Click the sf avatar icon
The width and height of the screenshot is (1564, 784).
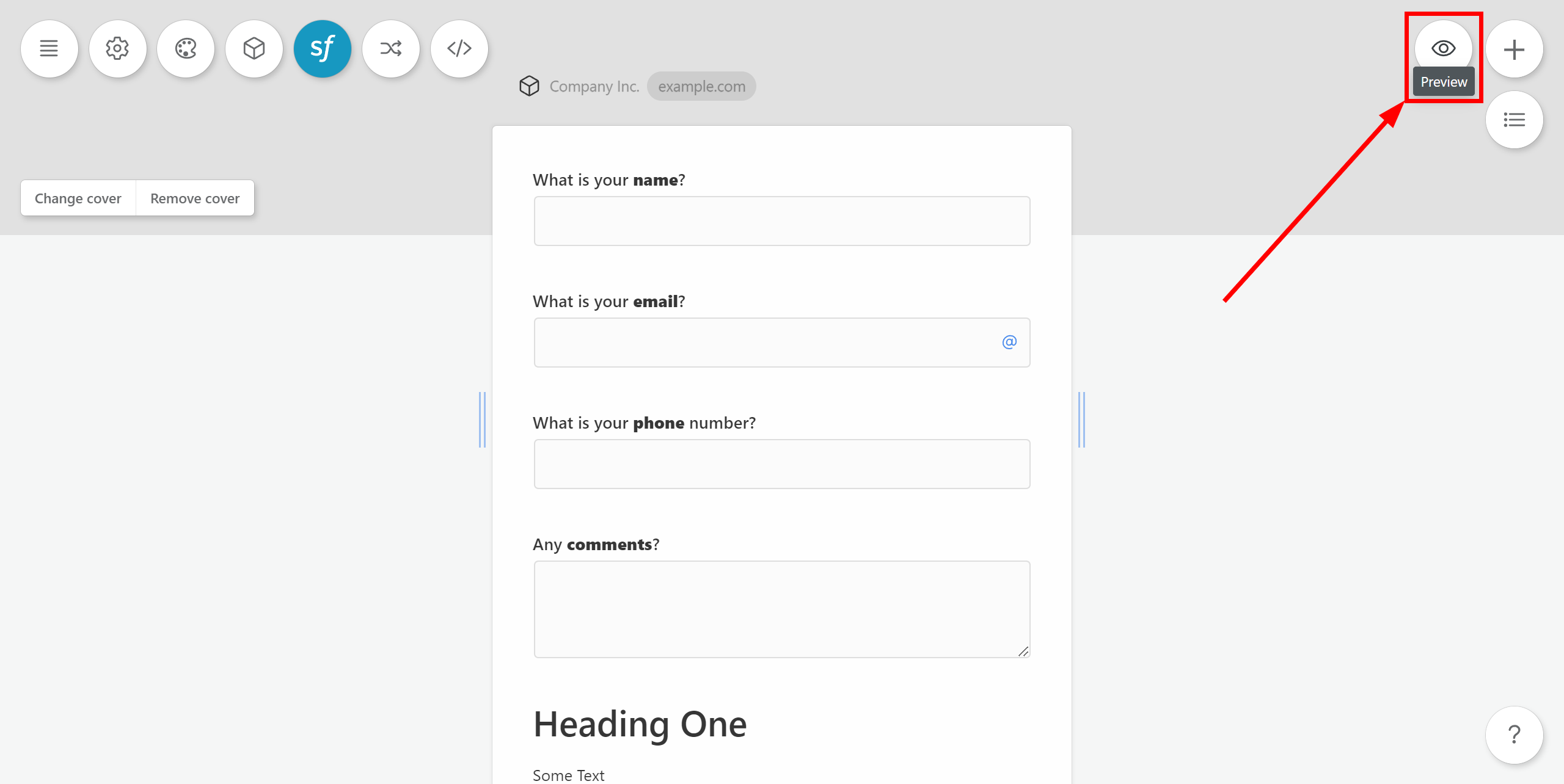coord(322,48)
